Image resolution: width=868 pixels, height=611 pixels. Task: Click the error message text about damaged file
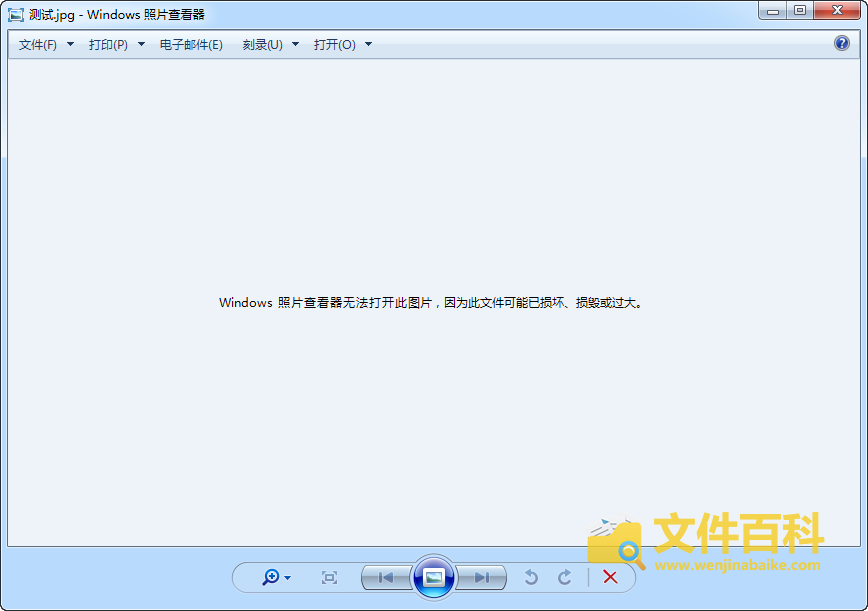tap(431, 303)
